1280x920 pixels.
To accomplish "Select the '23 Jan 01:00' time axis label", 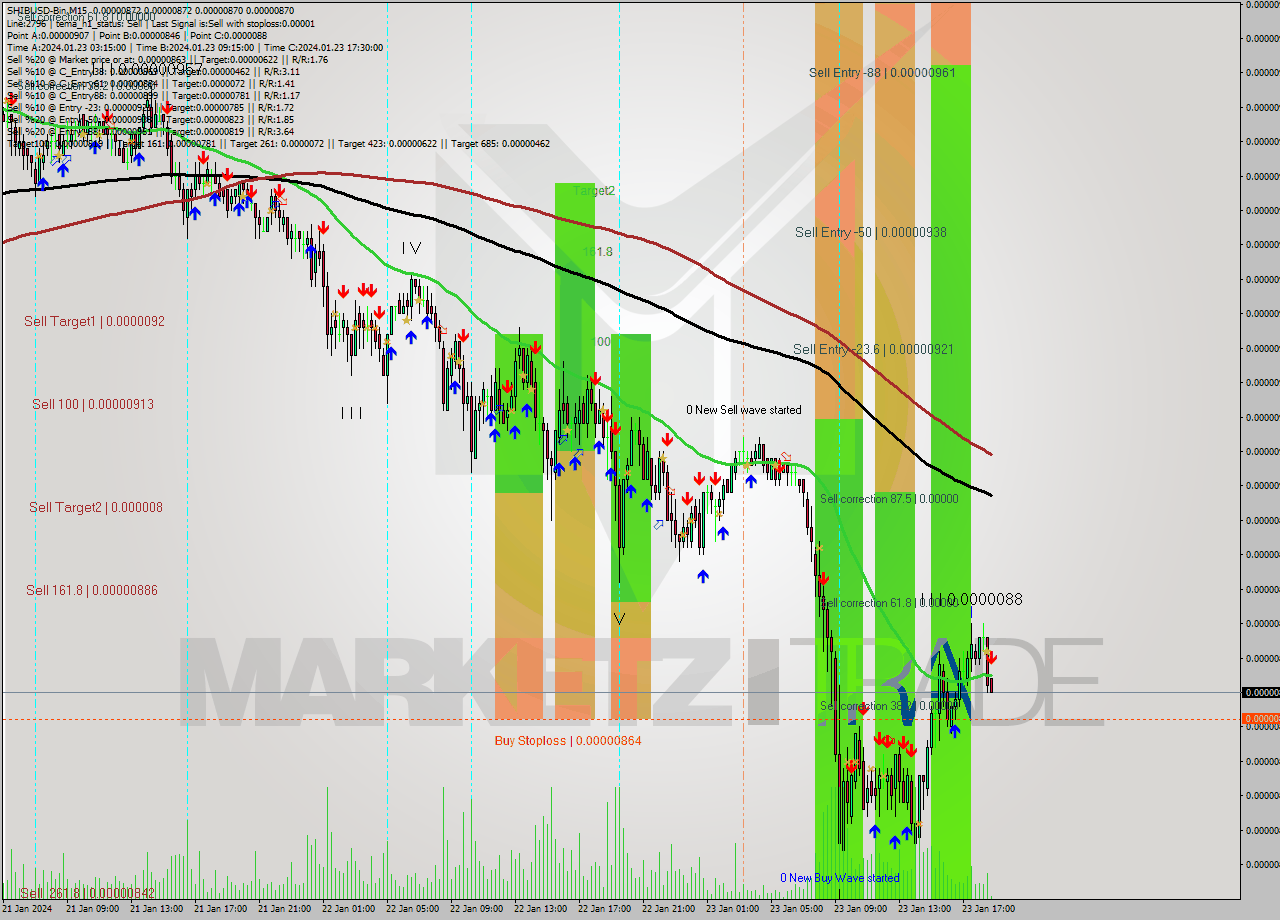I will tap(733, 909).
